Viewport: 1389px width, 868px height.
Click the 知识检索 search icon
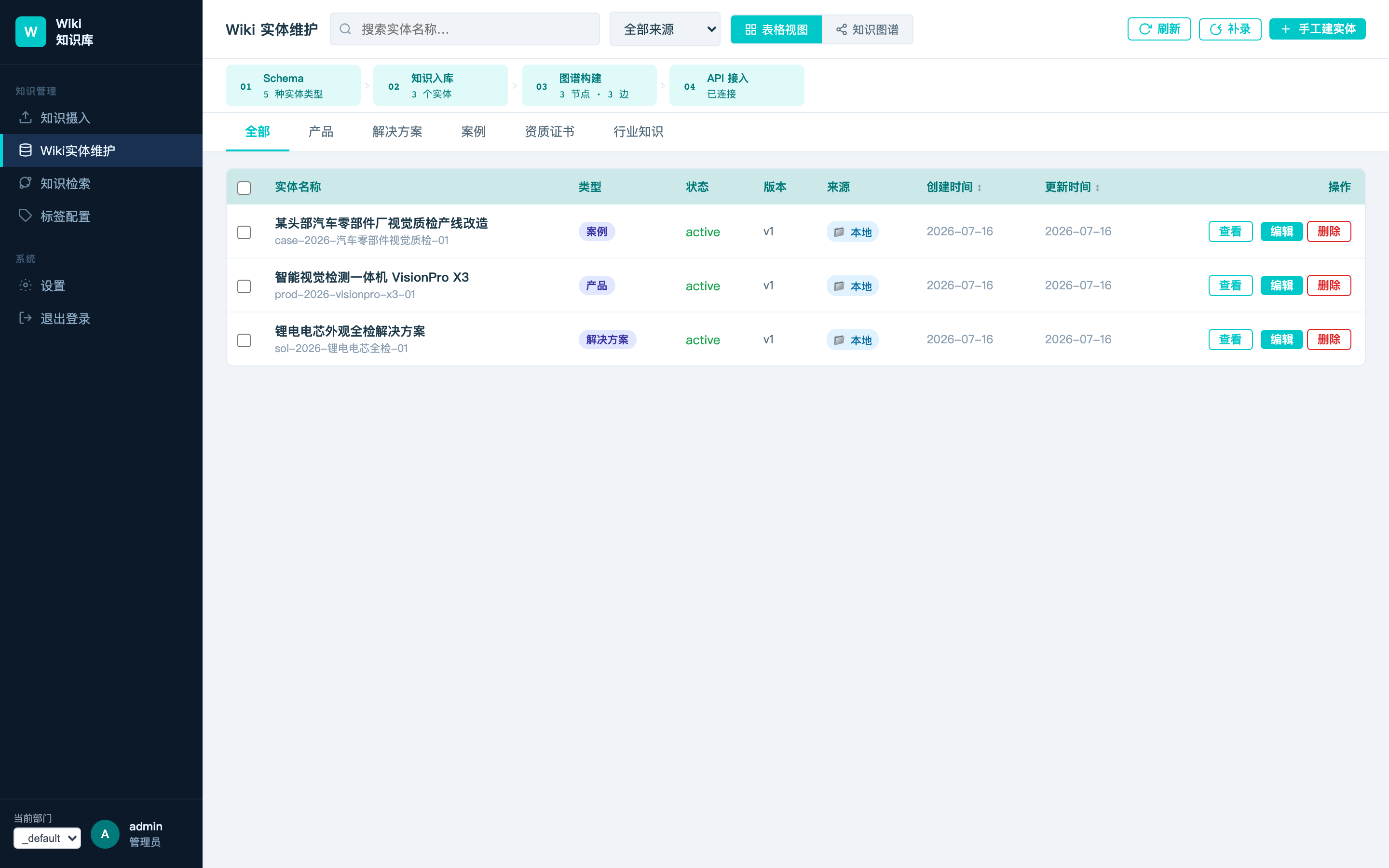pyautogui.click(x=25, y=183)
